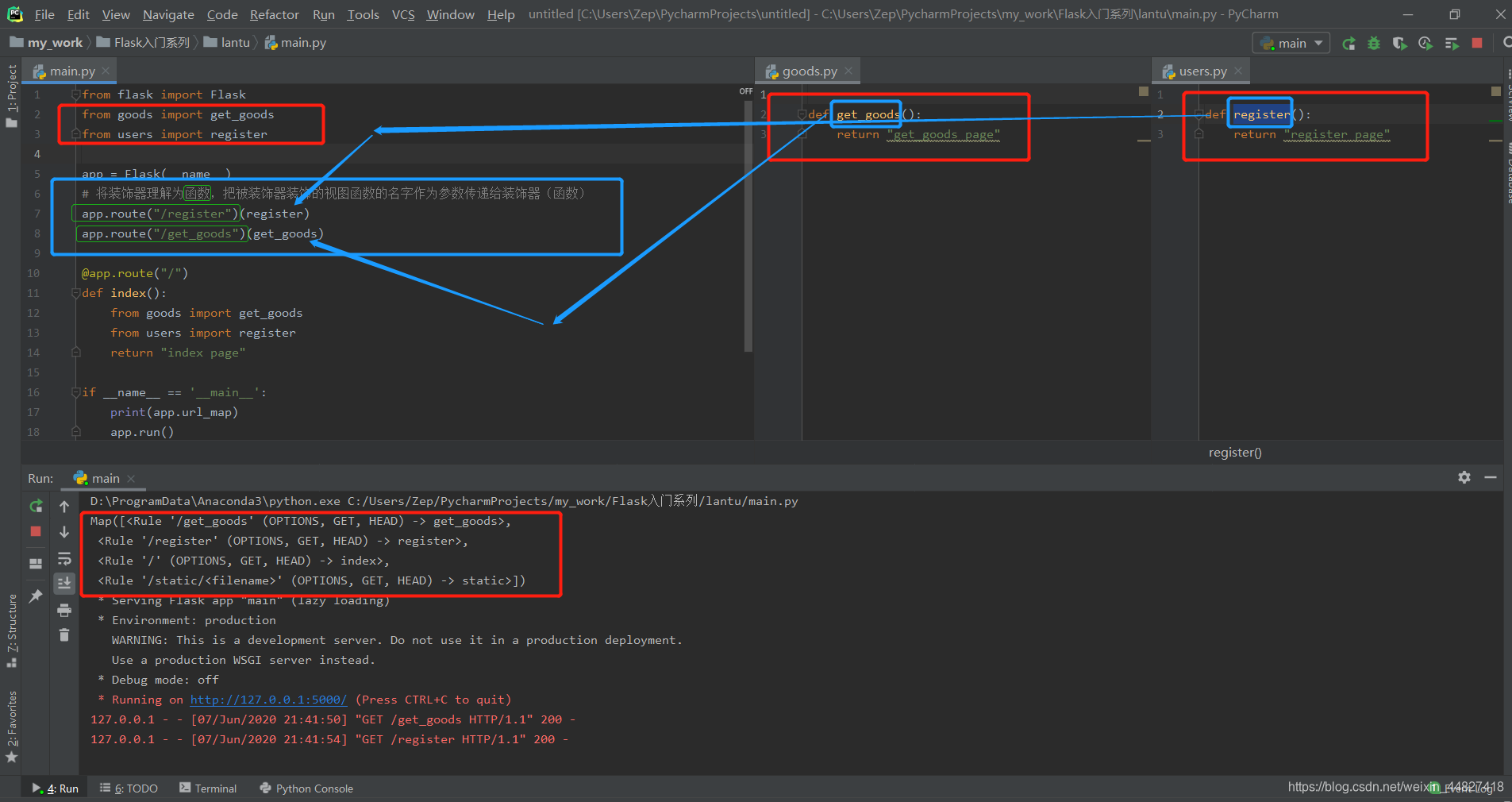
Task: Open the File menu
Action: coord(44,14)
